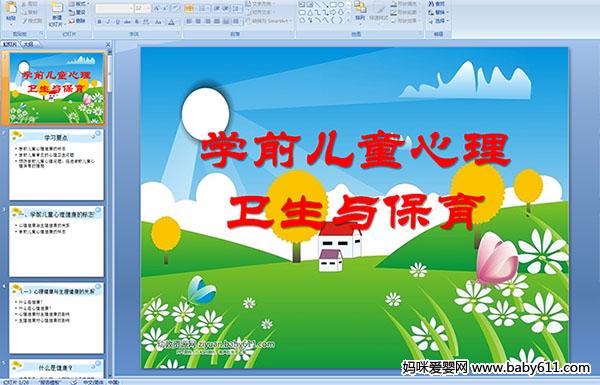Pick the rectangle shape in shapes gallery
The height and width of the screenshot is (385, 600).
[x=333, y=5]
